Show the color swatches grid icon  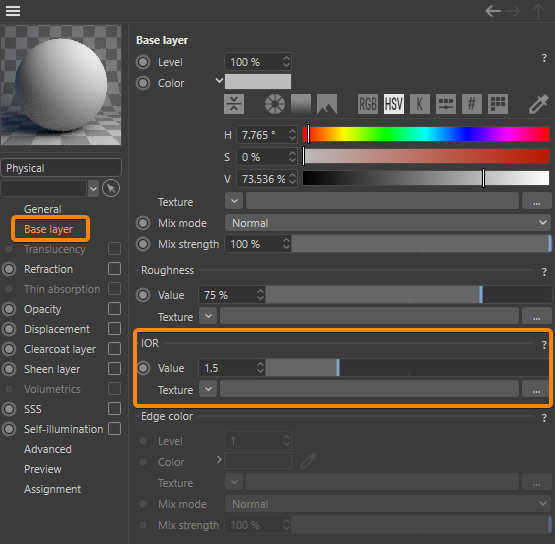click(x=498, y=104)
